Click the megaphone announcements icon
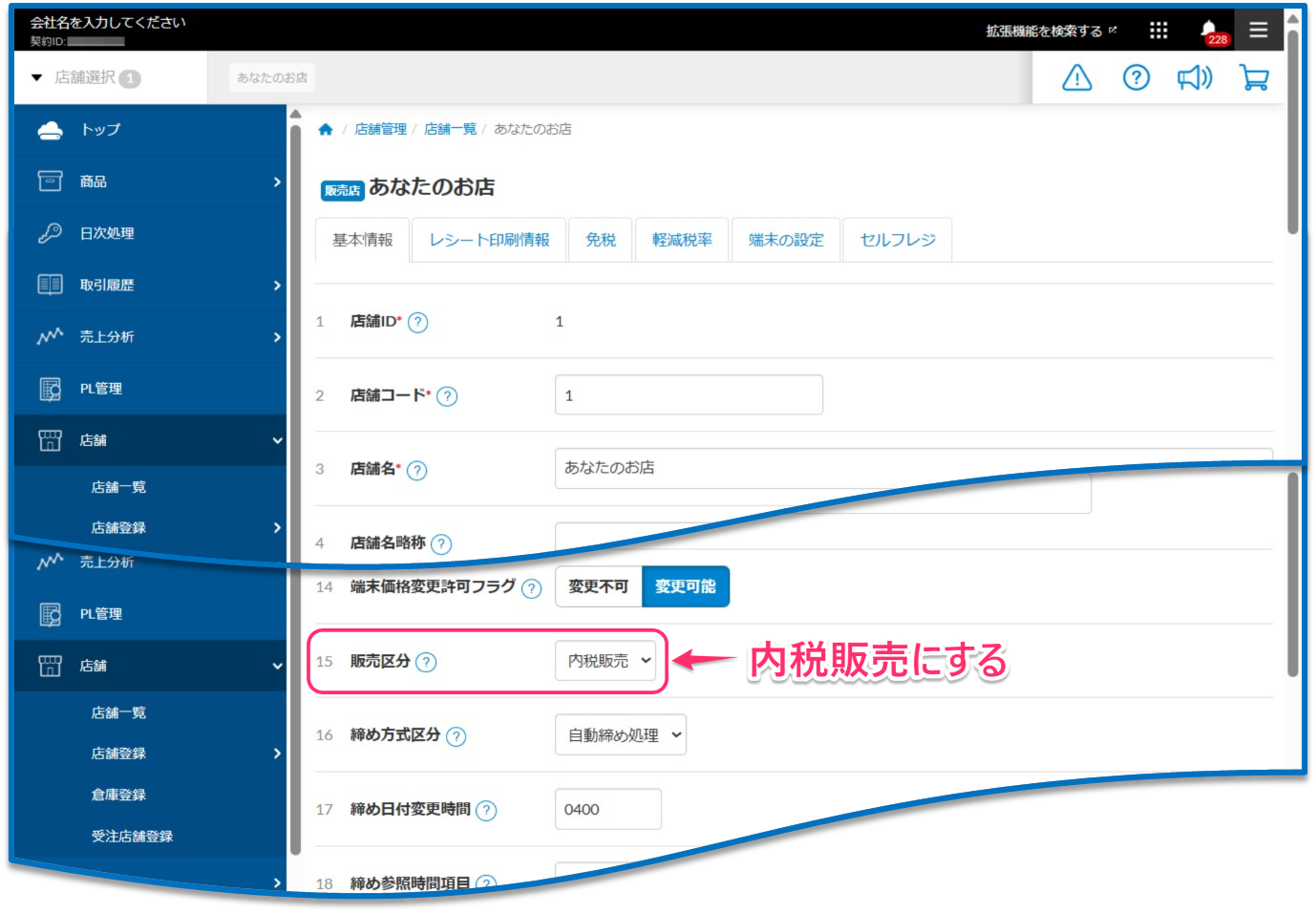This screenshot has height=913, width=1316. [x=1194, y=77]
